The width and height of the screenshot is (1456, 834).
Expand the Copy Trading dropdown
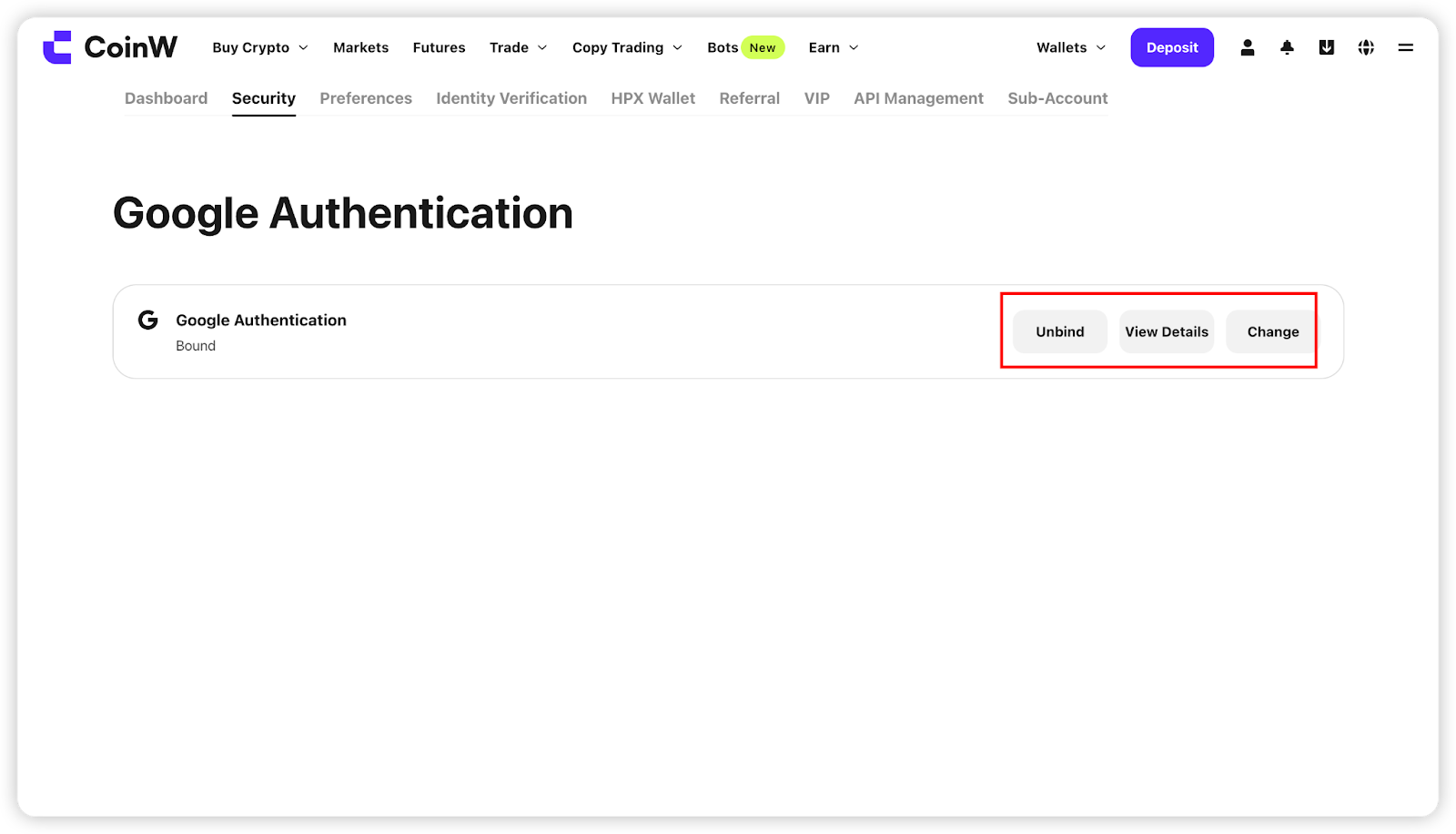(x=627, y=47)
